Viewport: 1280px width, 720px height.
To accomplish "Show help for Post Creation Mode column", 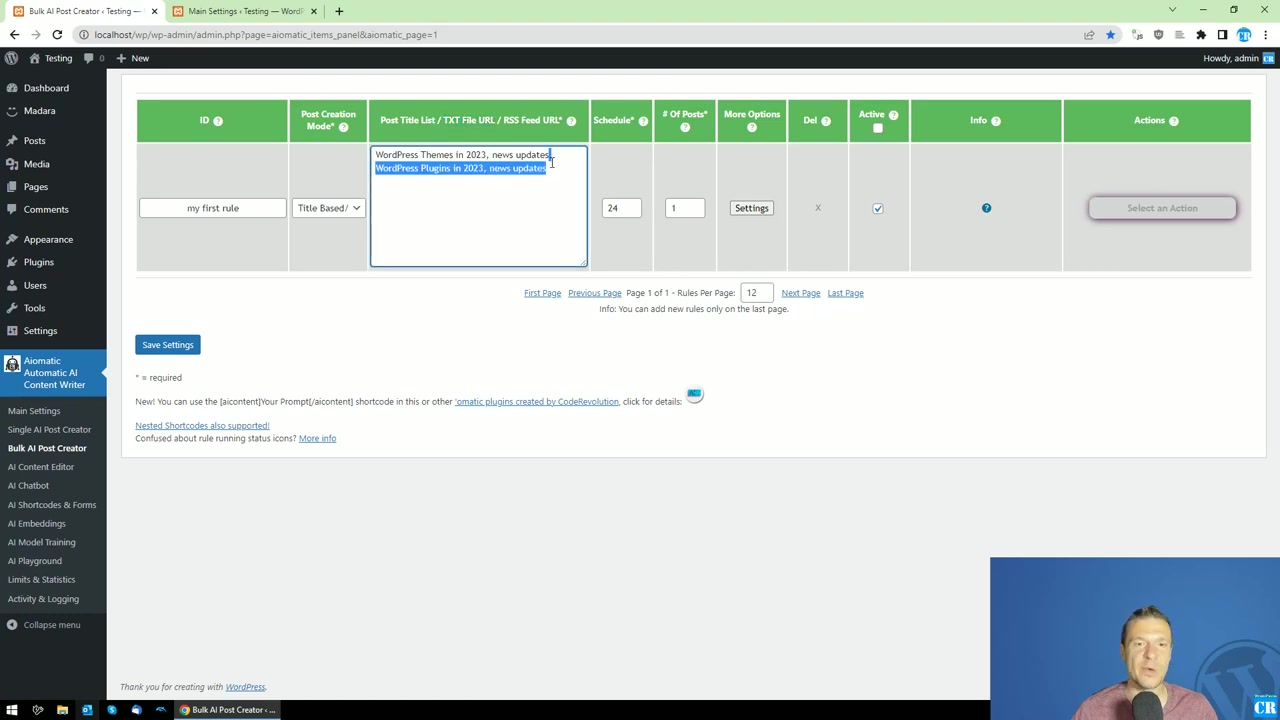I will click(x=343, y=127).
